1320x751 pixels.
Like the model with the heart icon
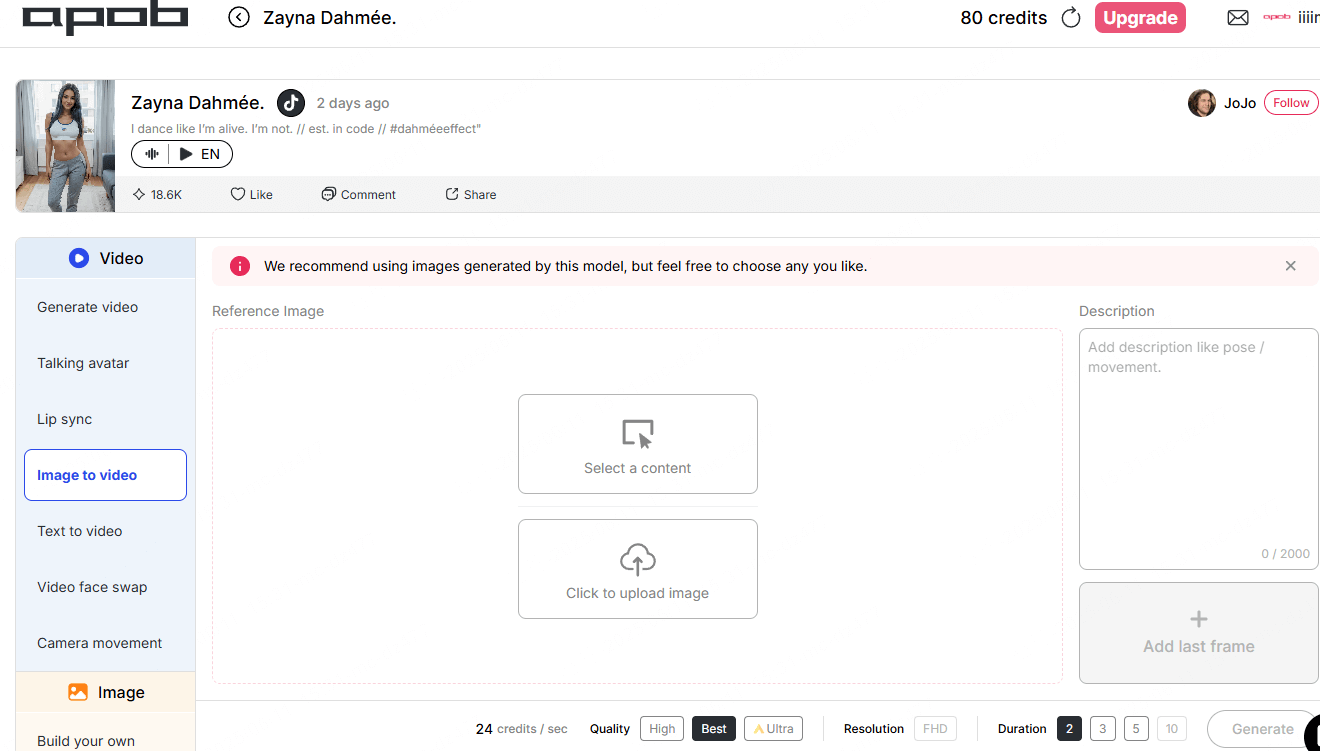point(252,194)
